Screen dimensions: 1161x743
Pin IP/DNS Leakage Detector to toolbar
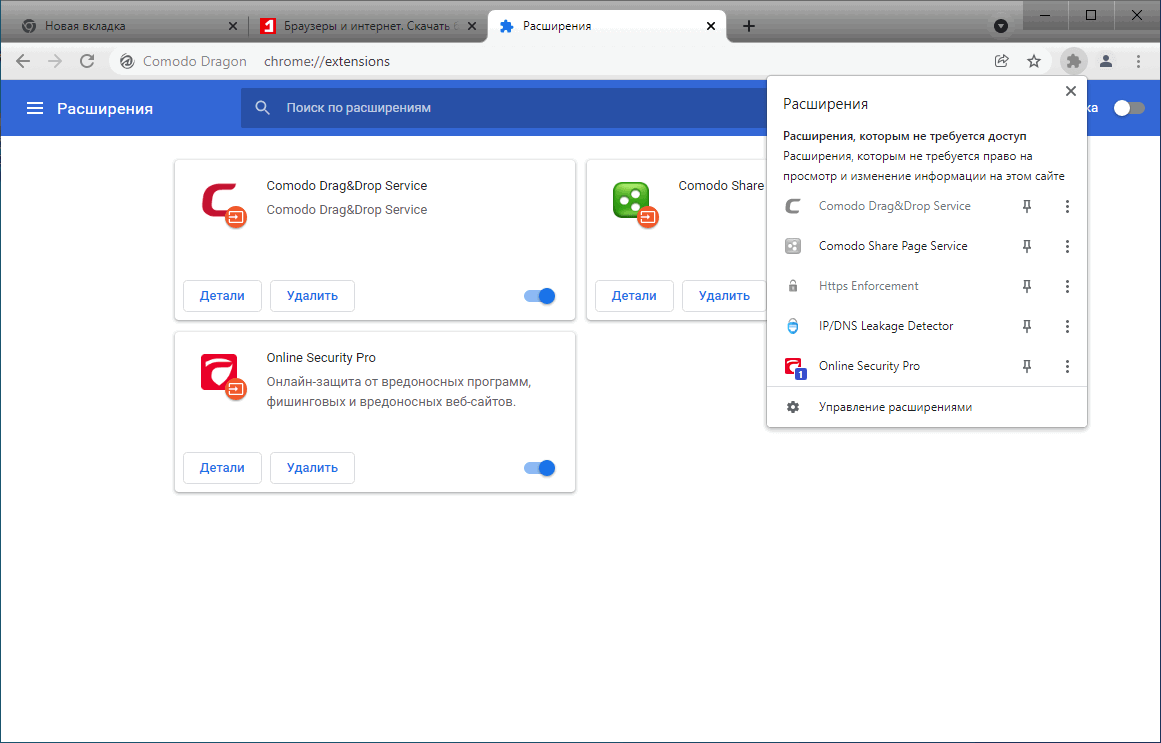[1027, 327]
